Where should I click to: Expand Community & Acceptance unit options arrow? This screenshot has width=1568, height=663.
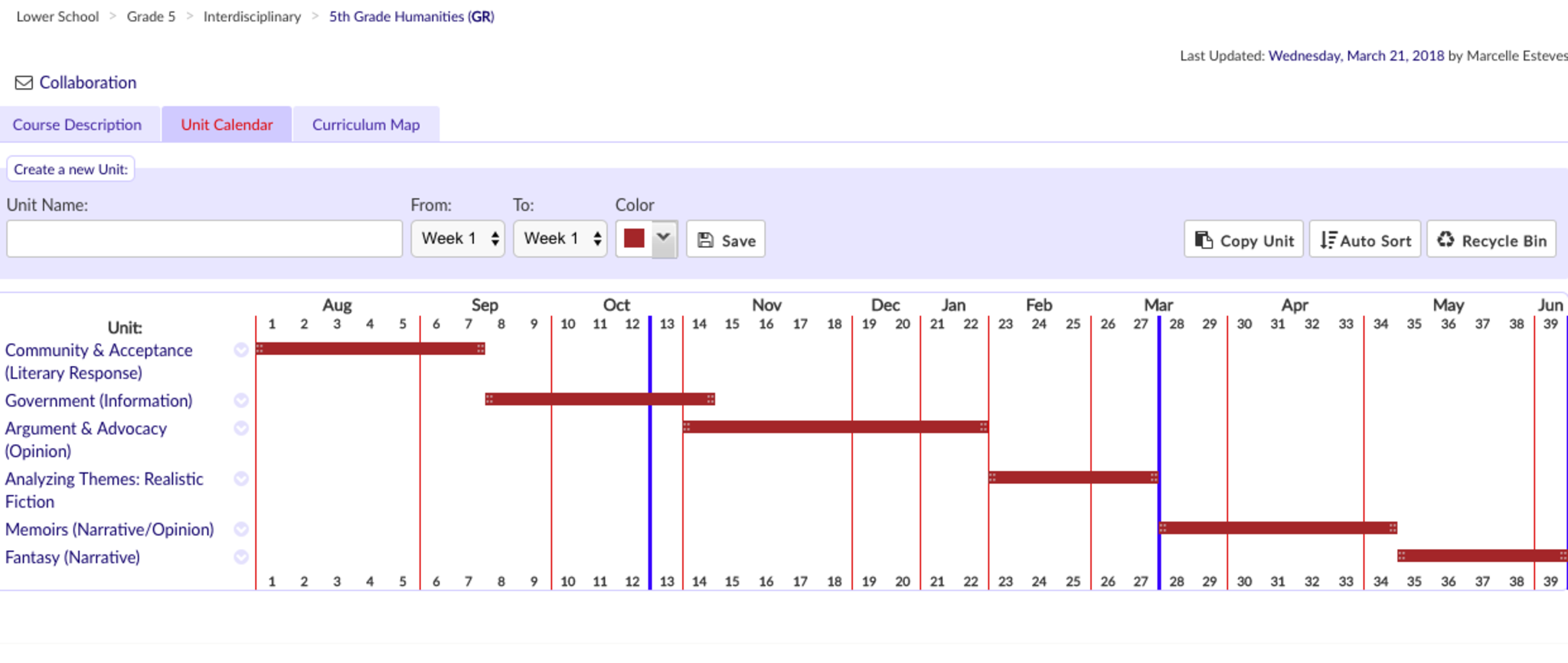pos(241,350)
